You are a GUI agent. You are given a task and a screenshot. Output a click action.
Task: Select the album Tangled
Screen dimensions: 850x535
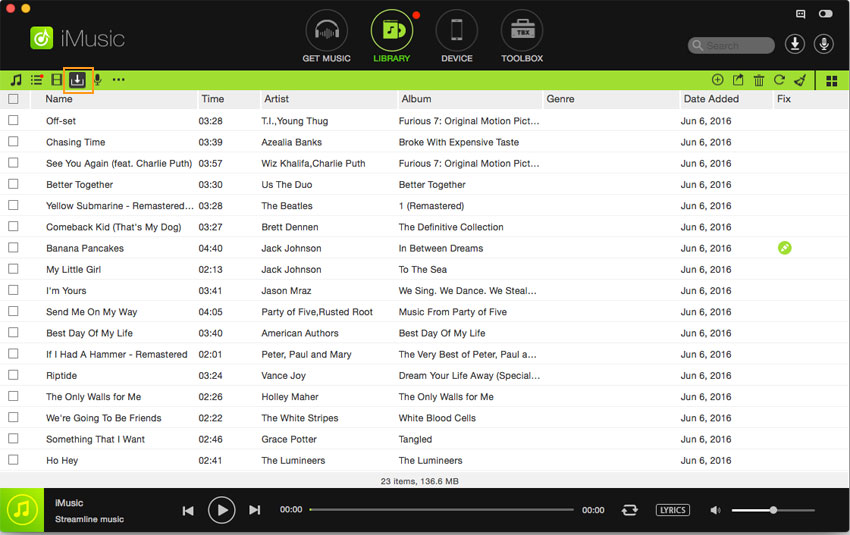pyautogui.click(x=415, y=439)
